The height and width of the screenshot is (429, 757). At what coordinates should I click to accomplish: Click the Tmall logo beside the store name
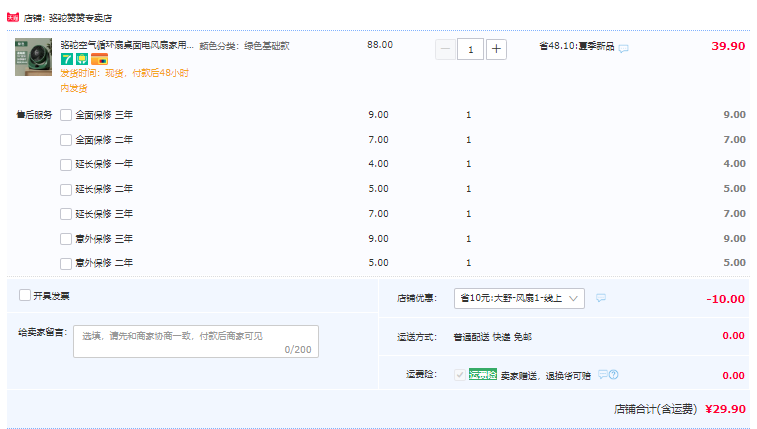pos(13,17)
